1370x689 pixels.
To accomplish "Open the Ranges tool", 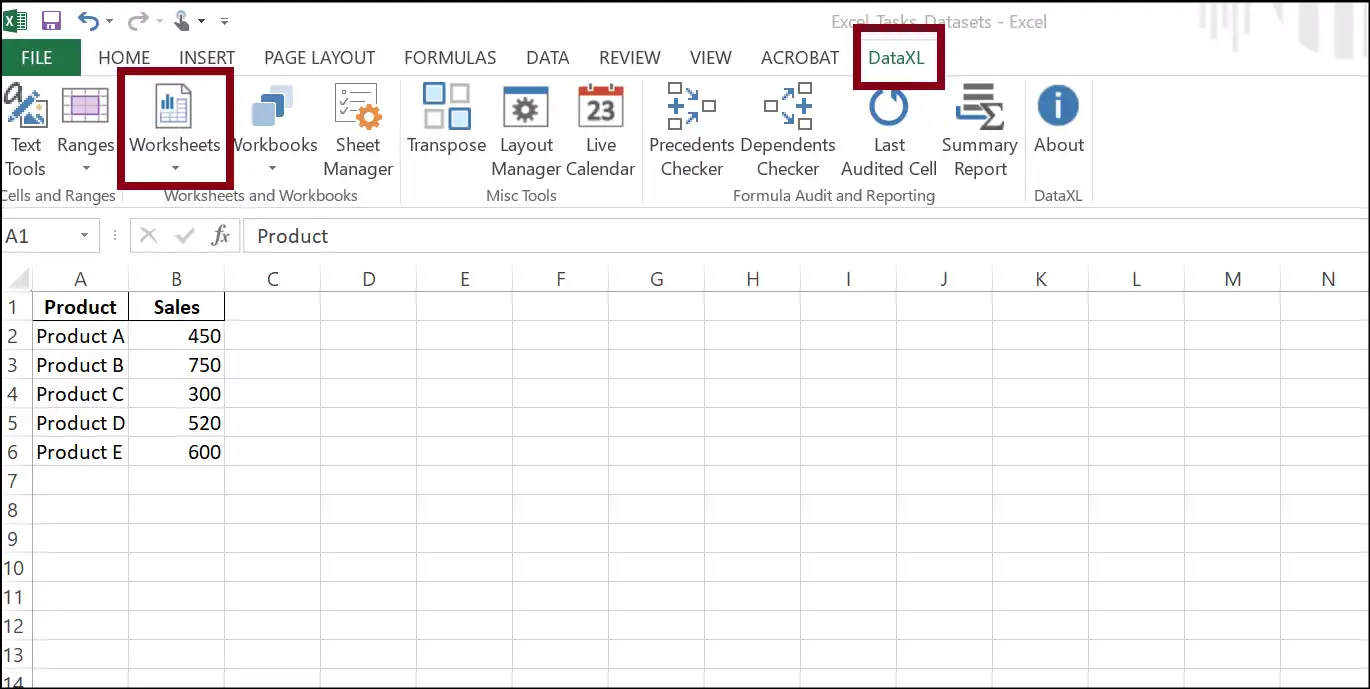I will tap(86, 131).
